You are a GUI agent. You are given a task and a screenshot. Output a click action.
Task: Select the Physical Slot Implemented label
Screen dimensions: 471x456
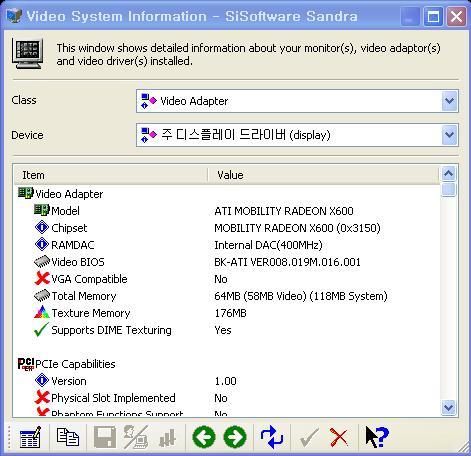113,398
